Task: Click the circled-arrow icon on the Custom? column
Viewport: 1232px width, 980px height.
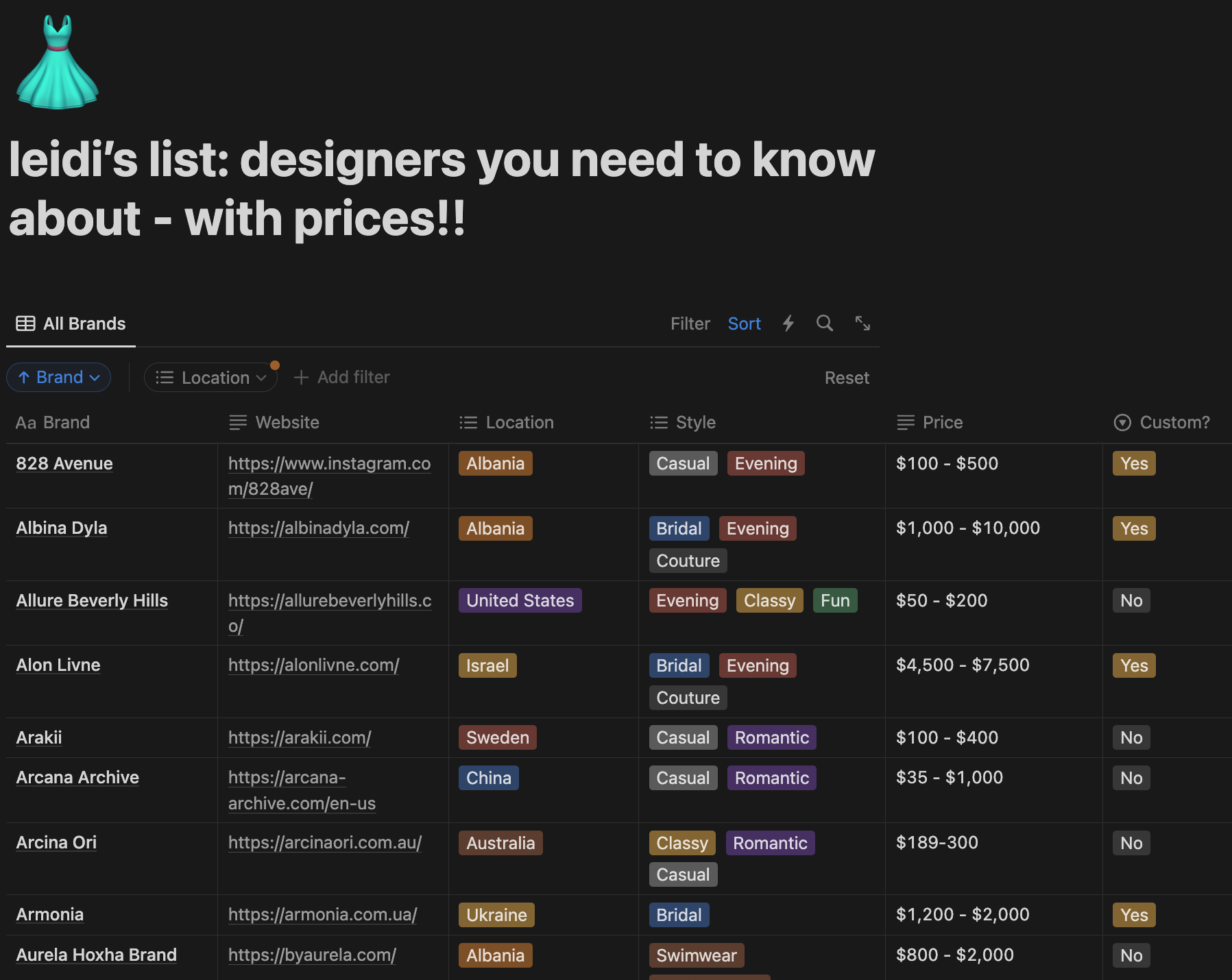Action: click(1122, 422)
